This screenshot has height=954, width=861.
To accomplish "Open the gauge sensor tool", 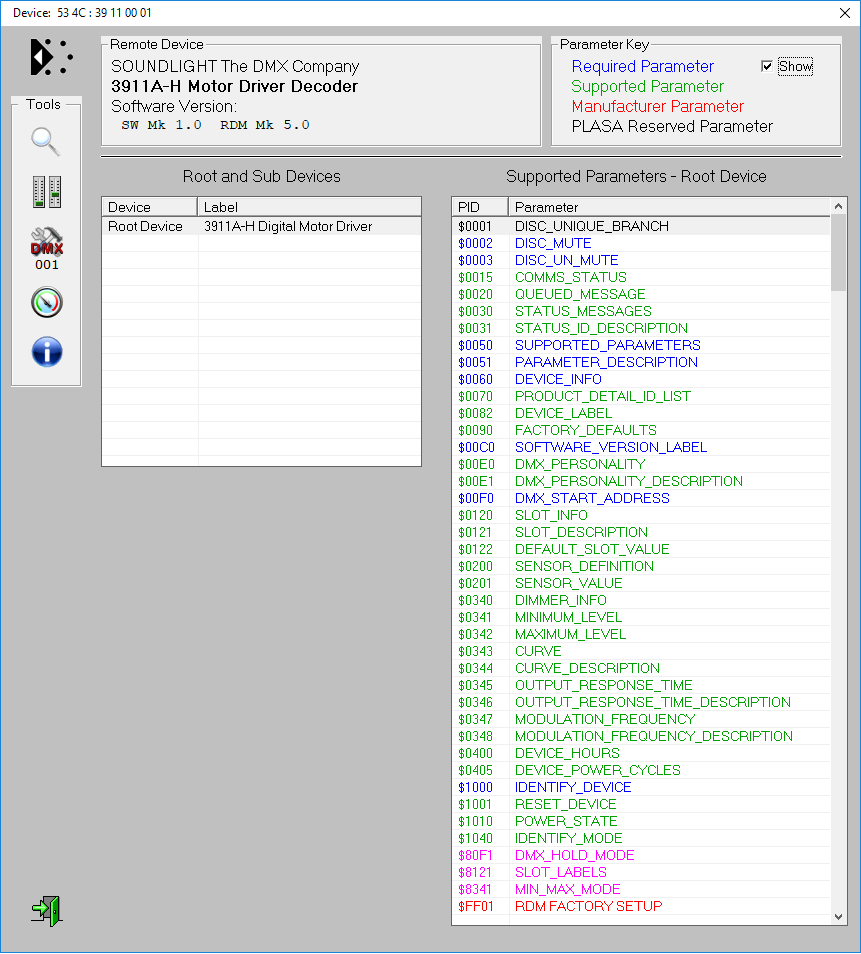I will pos(46,302).
